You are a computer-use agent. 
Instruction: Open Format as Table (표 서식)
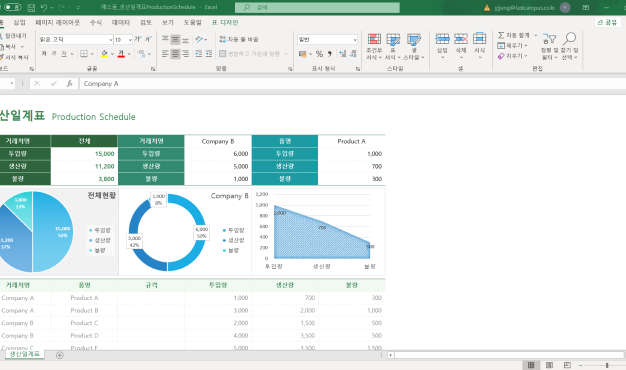[393, 46]
